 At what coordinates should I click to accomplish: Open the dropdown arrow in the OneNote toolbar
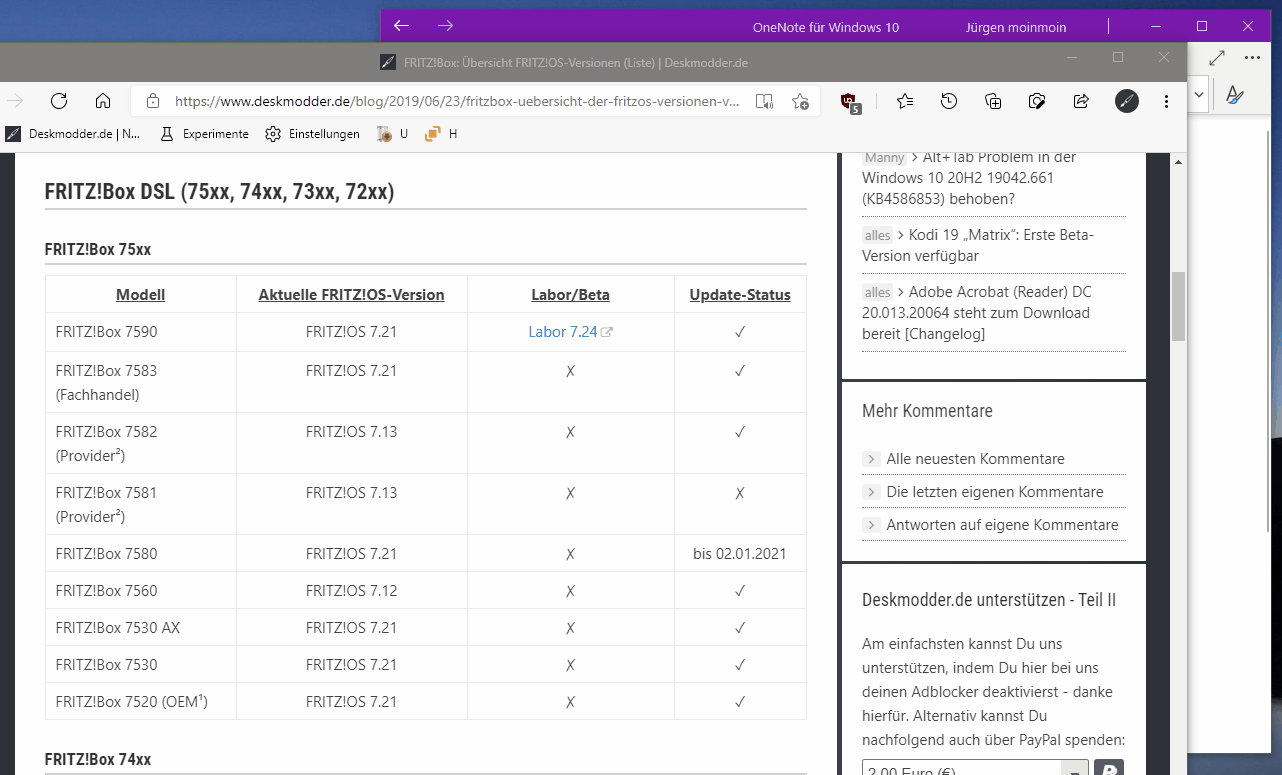[1198, 96]
